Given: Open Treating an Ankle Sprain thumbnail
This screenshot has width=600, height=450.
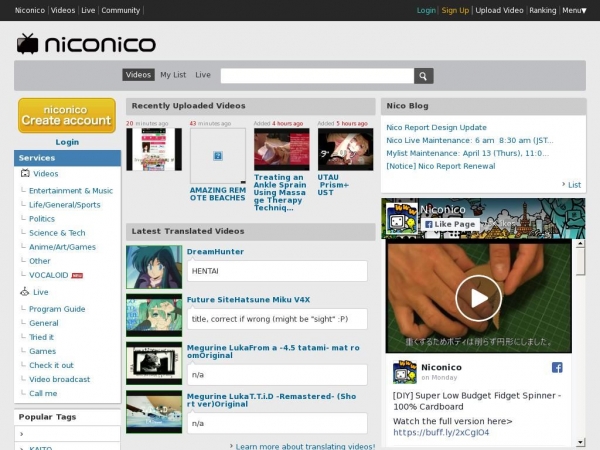Looking at the screenshot, I should [282, 149].
